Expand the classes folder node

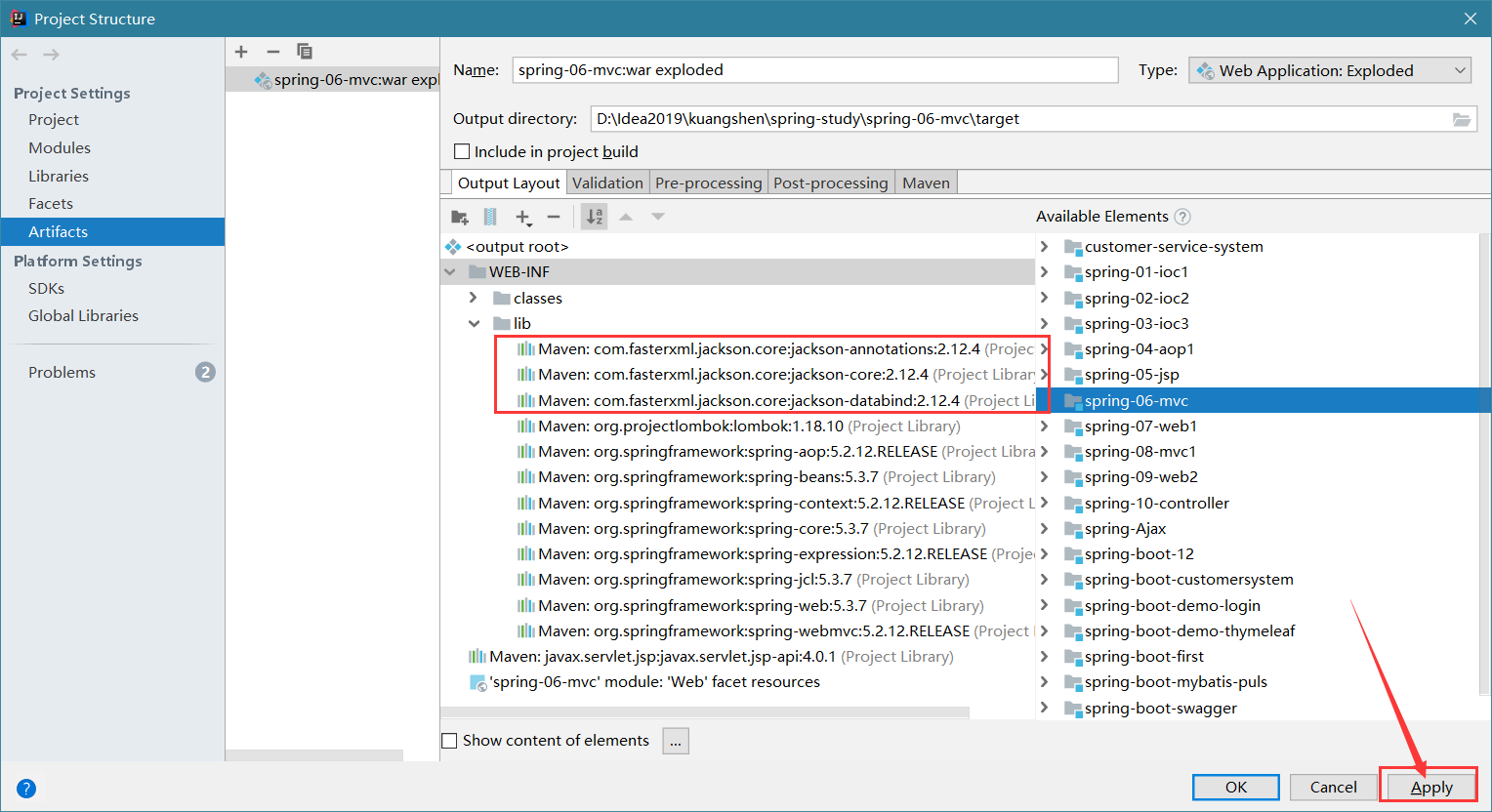[x=474, y=298]
